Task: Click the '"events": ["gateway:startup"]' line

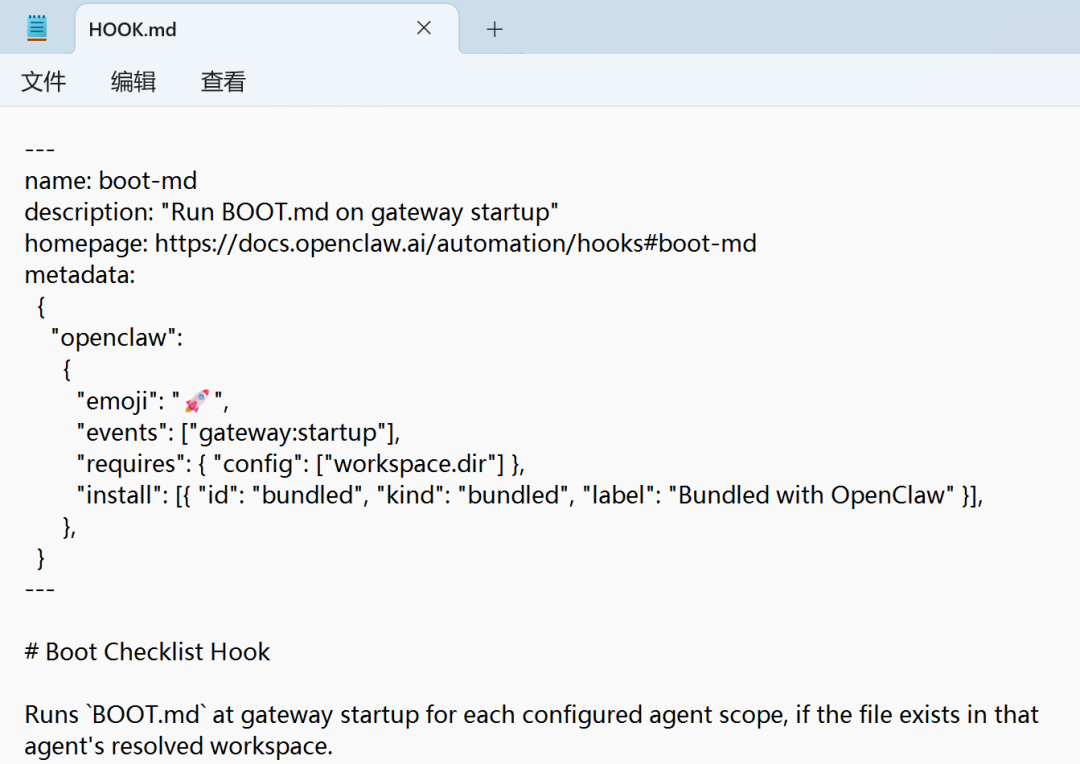Action: (x=238, y=433)
